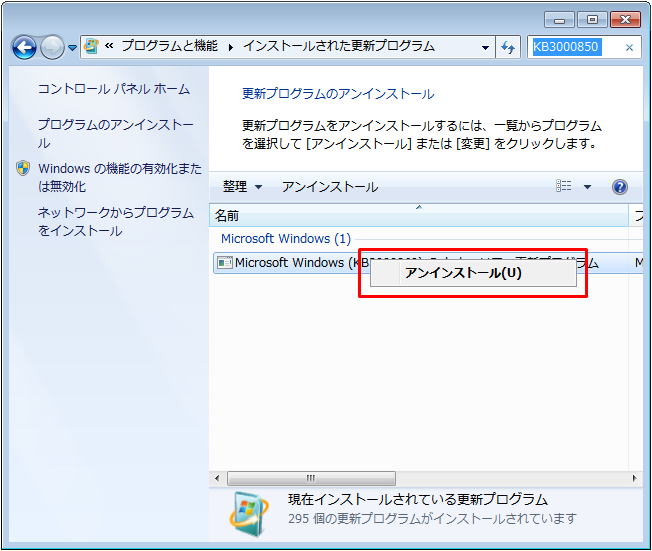The image size is (652, 551).
Task: Open the 整理 dropdown menu
Action: tap(242, 186)
